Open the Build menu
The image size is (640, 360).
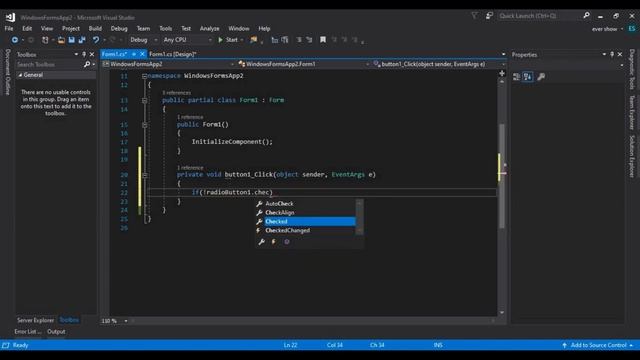tap(95, 29)
